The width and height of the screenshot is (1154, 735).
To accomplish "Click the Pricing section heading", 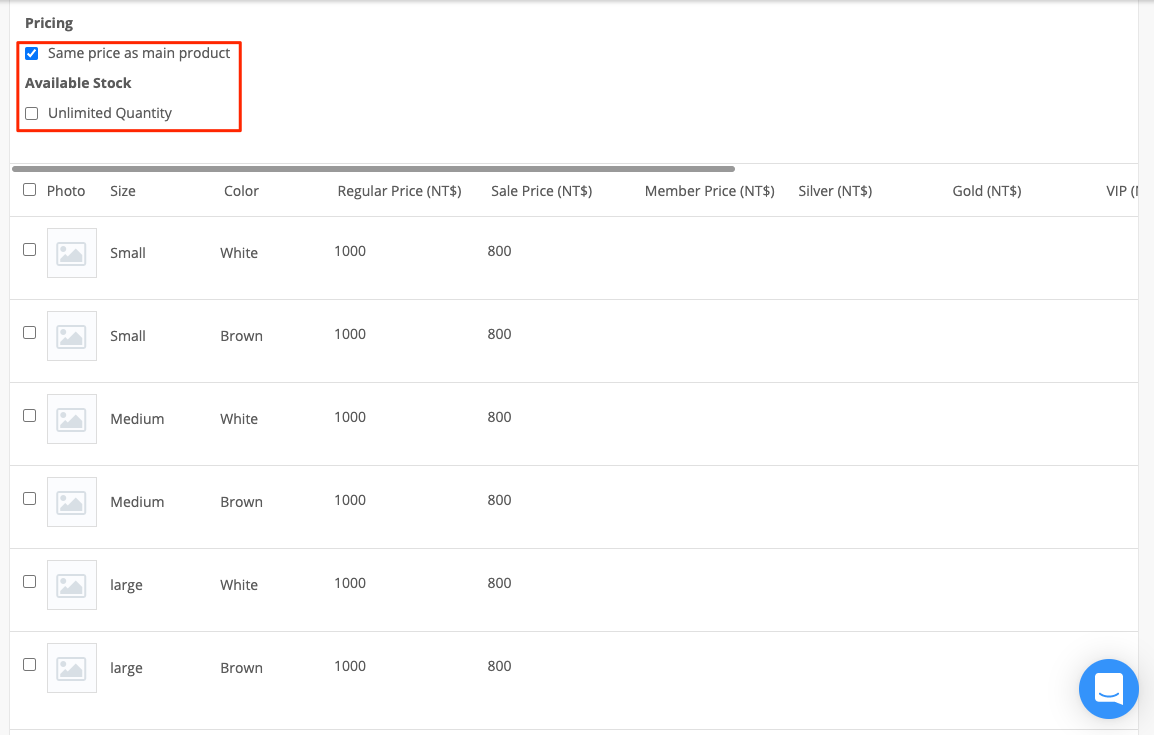I will (x=48, y=22).
